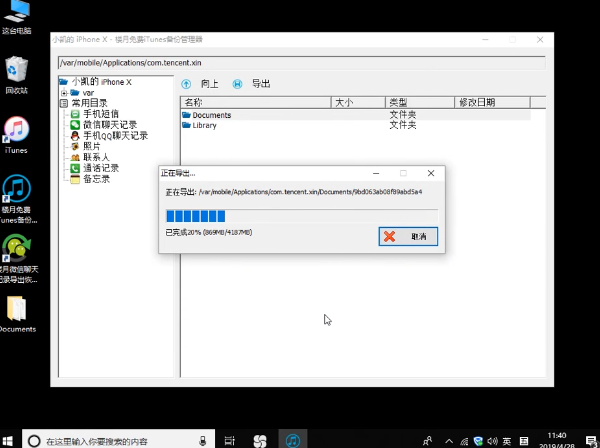Viewport: 600px width, 448px height.
Task: Click the 导出 toolbar label
Action: [x=261, y=84]
